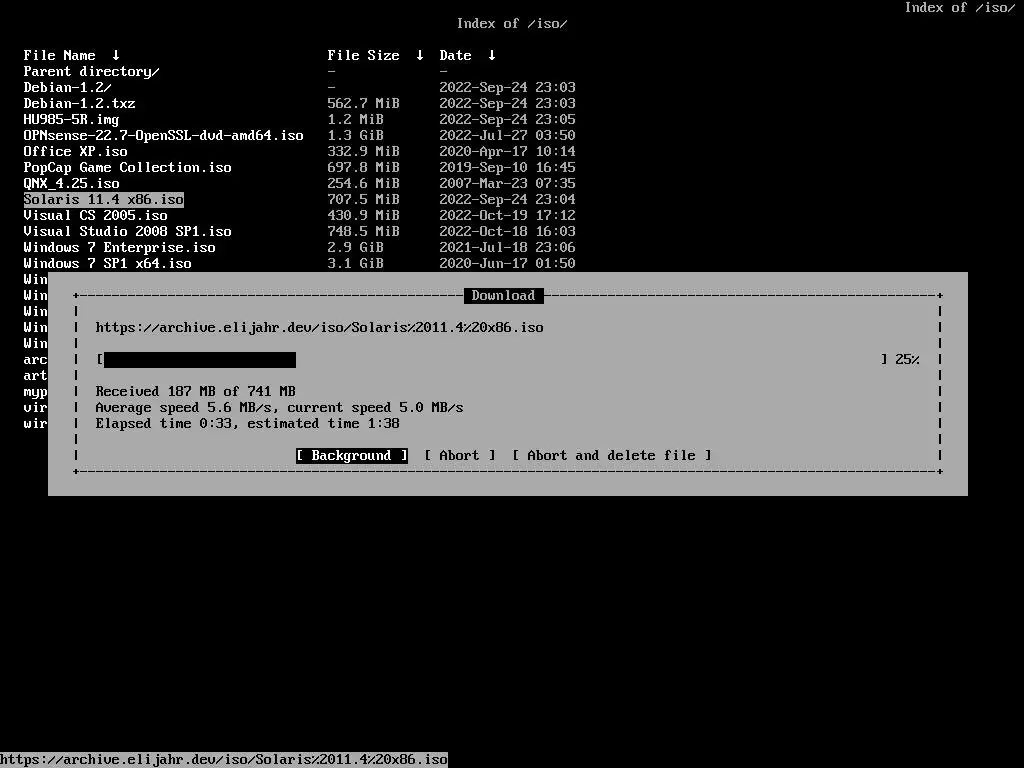Open Visual Studio 2008 SP1.iso link

(127, 231)
